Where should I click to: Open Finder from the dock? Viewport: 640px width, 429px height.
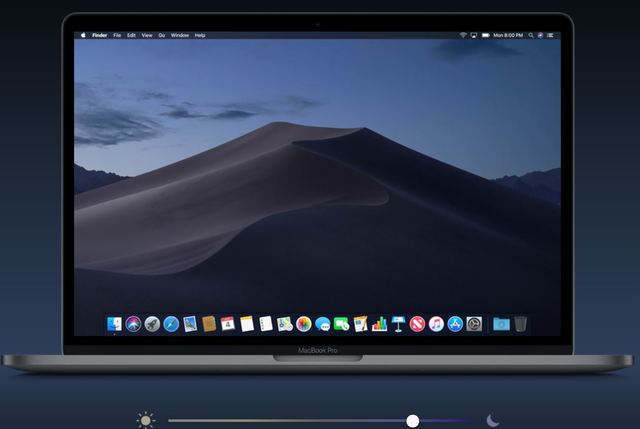[114, 324]
